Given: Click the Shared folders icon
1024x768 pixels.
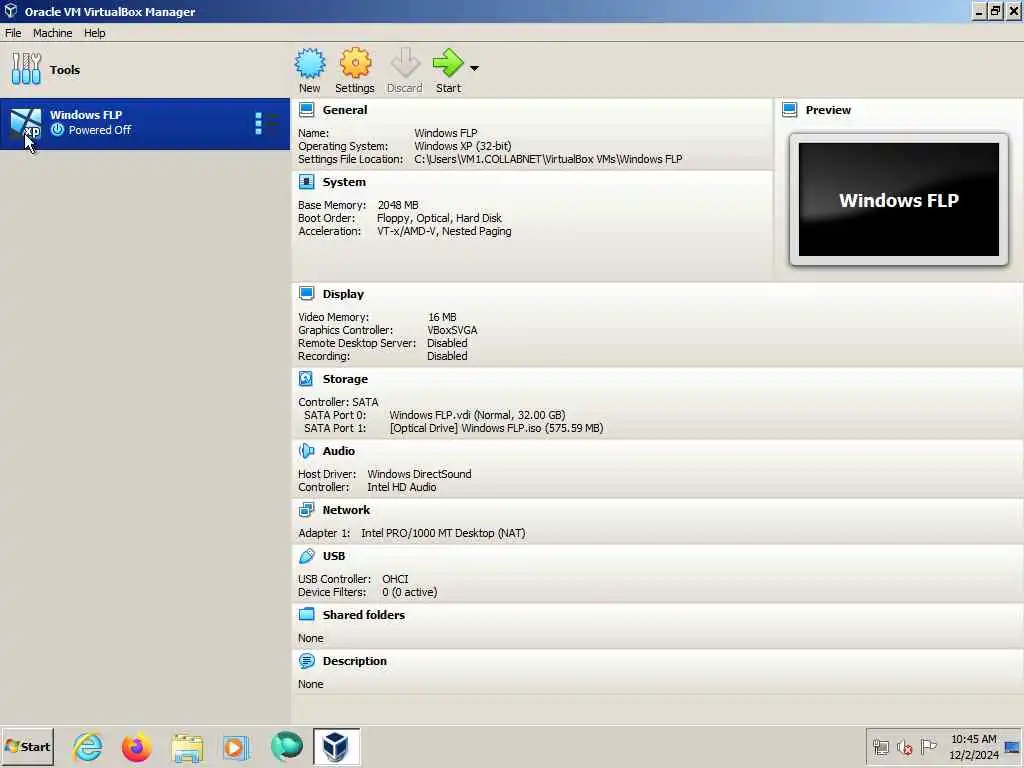Looking at the screenshot, I should coord(306,615).
